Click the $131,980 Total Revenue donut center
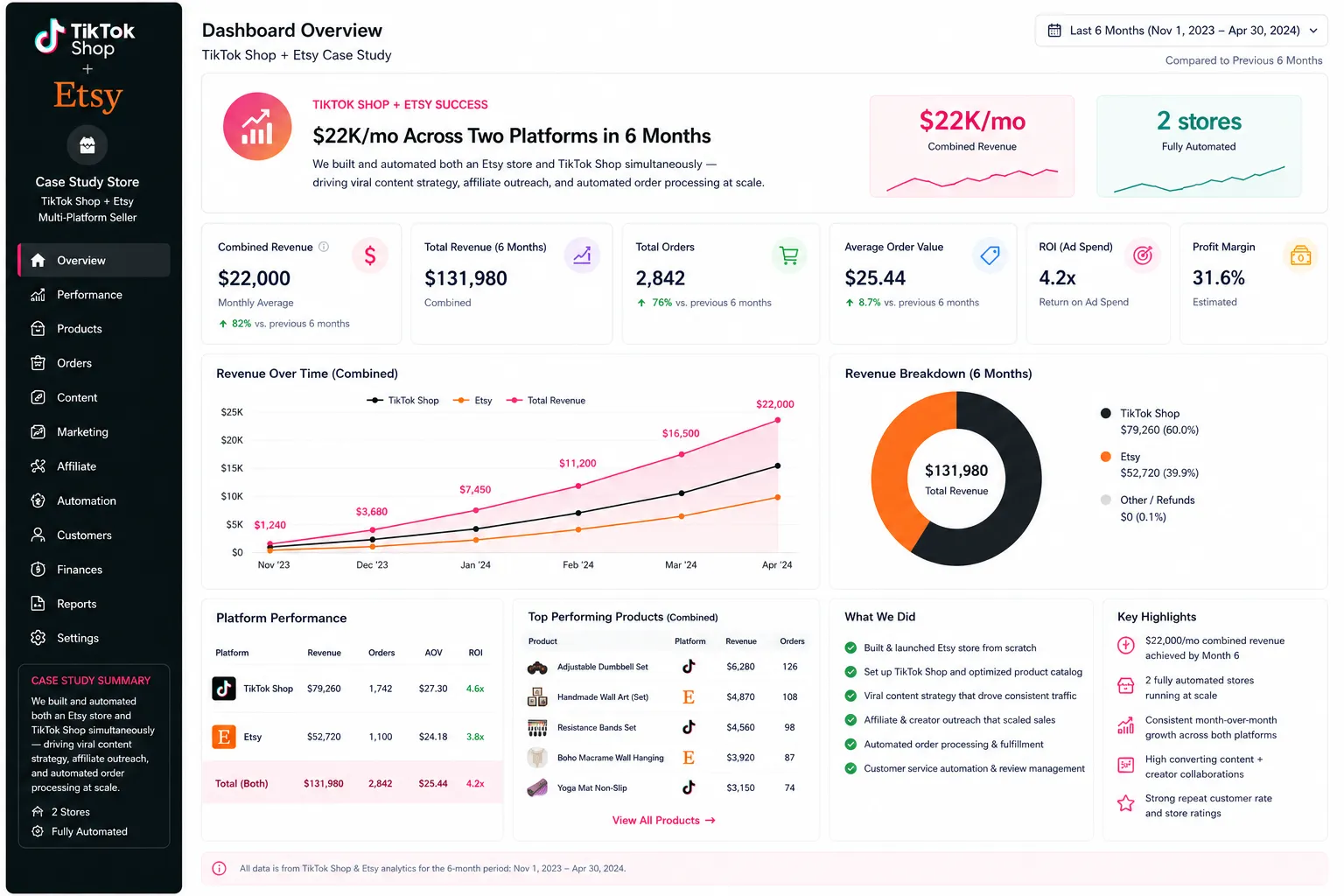The width and height of the screenshot is (1344, 896). coord(956,478)
